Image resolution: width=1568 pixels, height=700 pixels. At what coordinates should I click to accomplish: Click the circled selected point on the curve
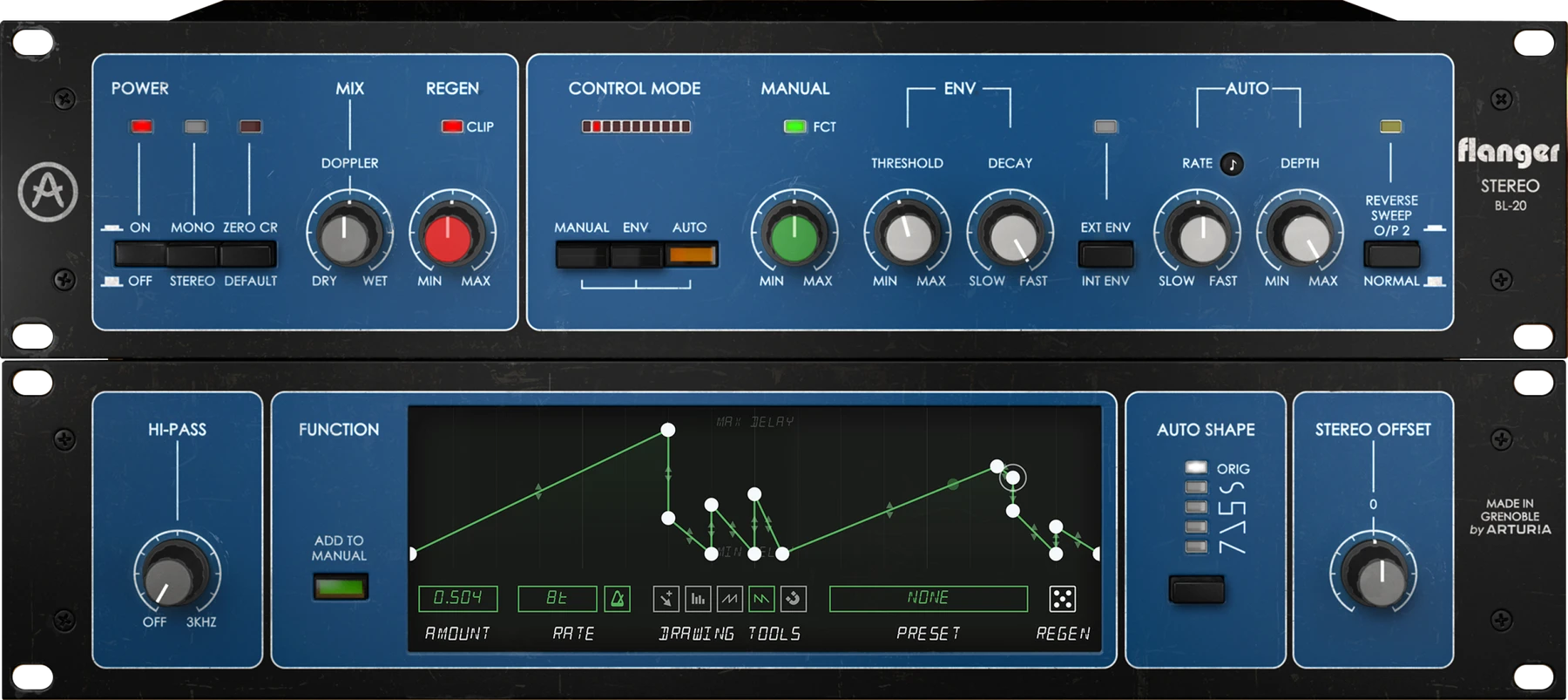(x=1013, y=478)
